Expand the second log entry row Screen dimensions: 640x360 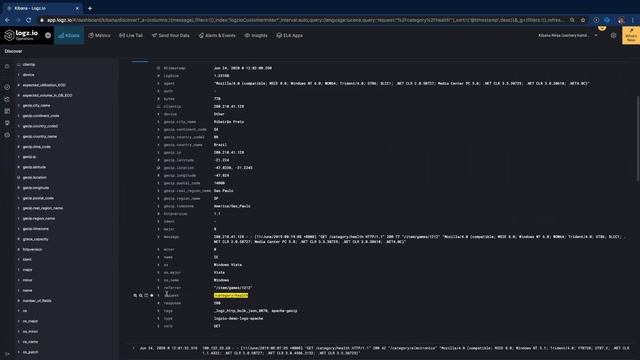pyautogui.click(x=133, y=348)
